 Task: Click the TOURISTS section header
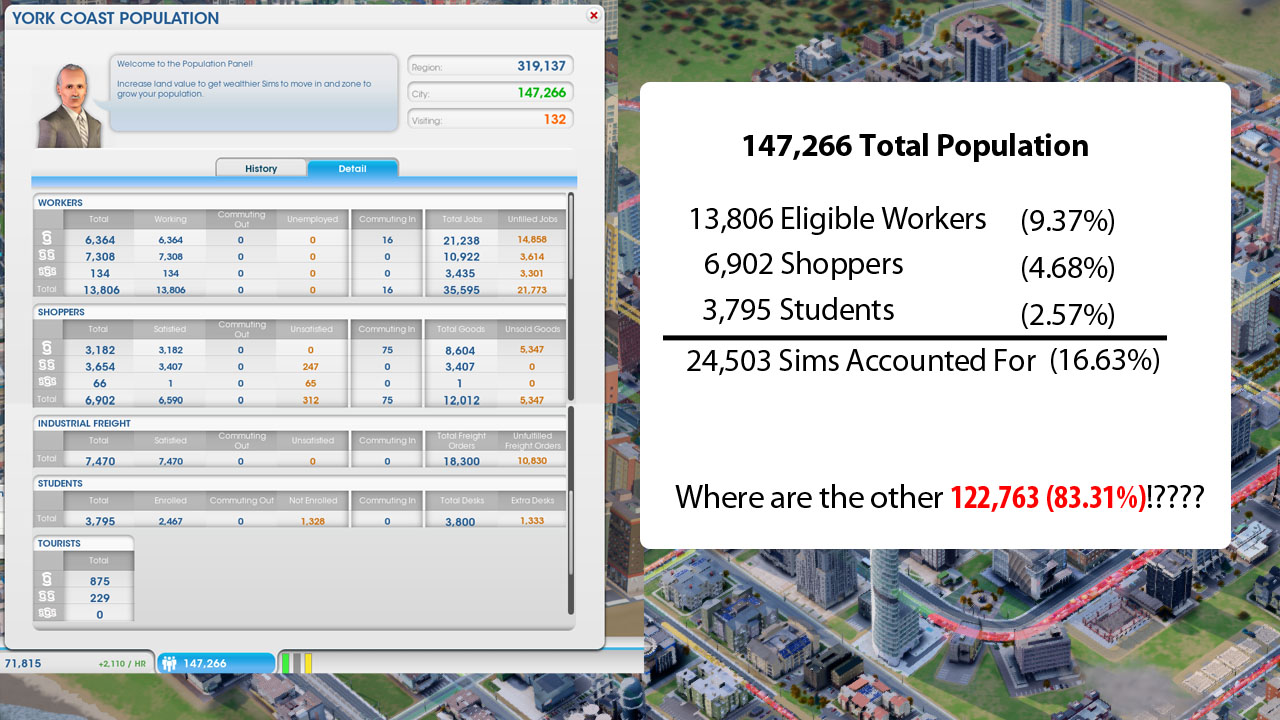[59, 543]
